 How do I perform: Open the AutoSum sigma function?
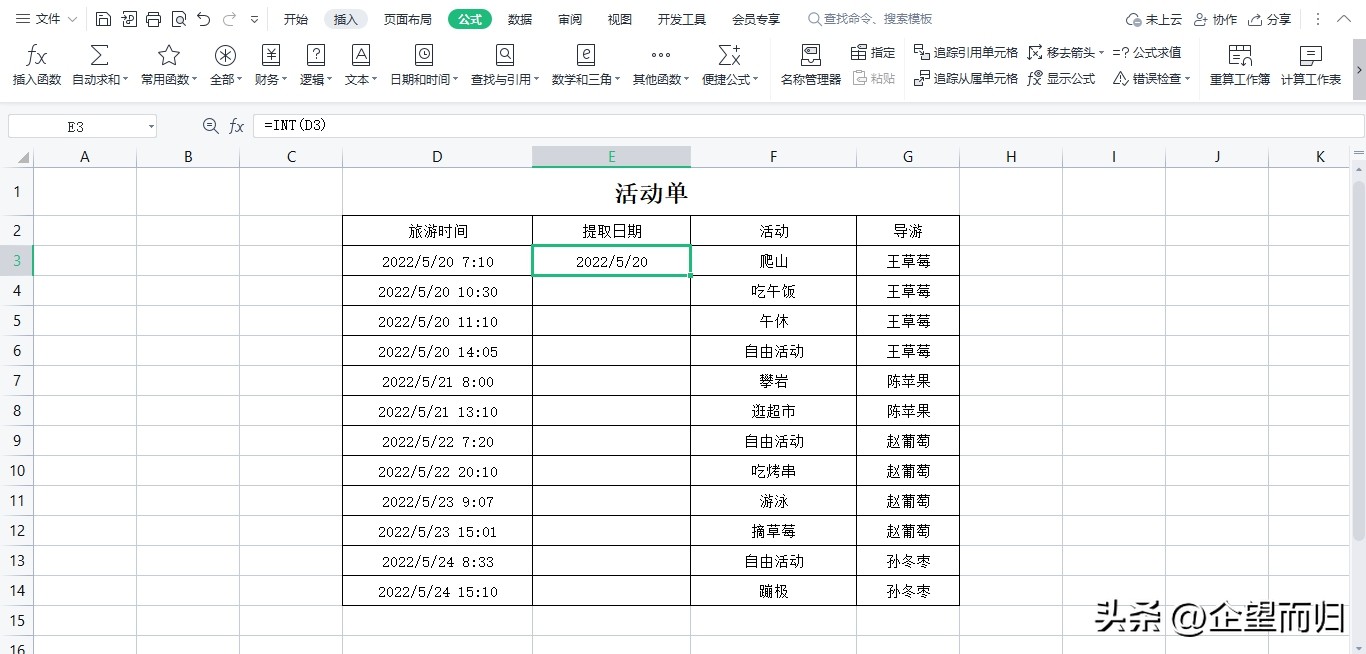pyautogui.click(x=100, y=56)
